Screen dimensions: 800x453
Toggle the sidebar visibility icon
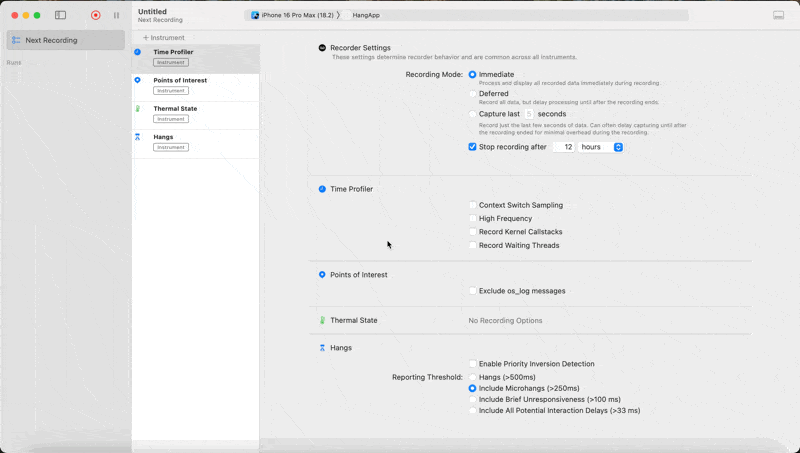click(60, 15)
